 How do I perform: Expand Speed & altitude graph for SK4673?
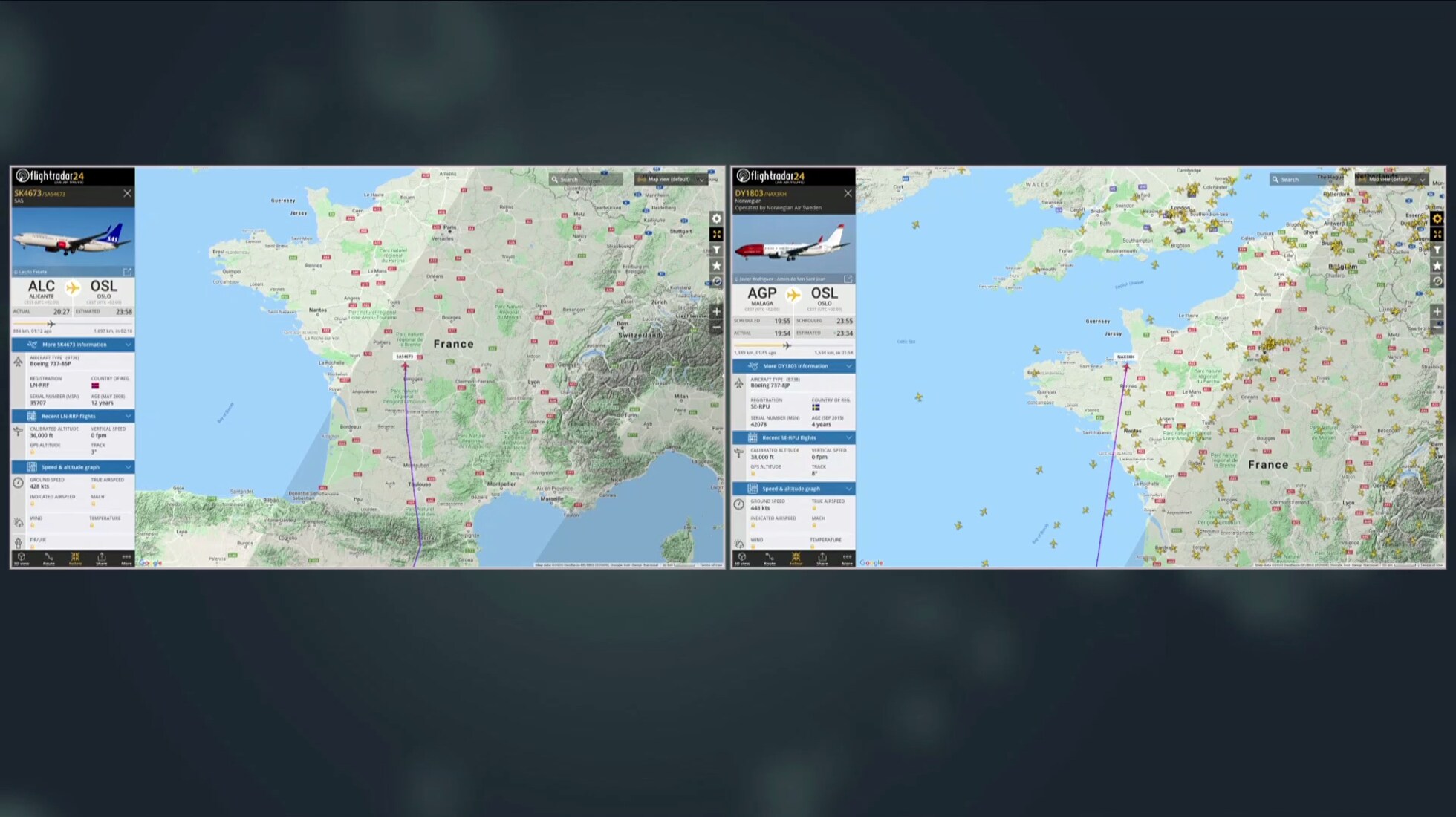(73, 467)
